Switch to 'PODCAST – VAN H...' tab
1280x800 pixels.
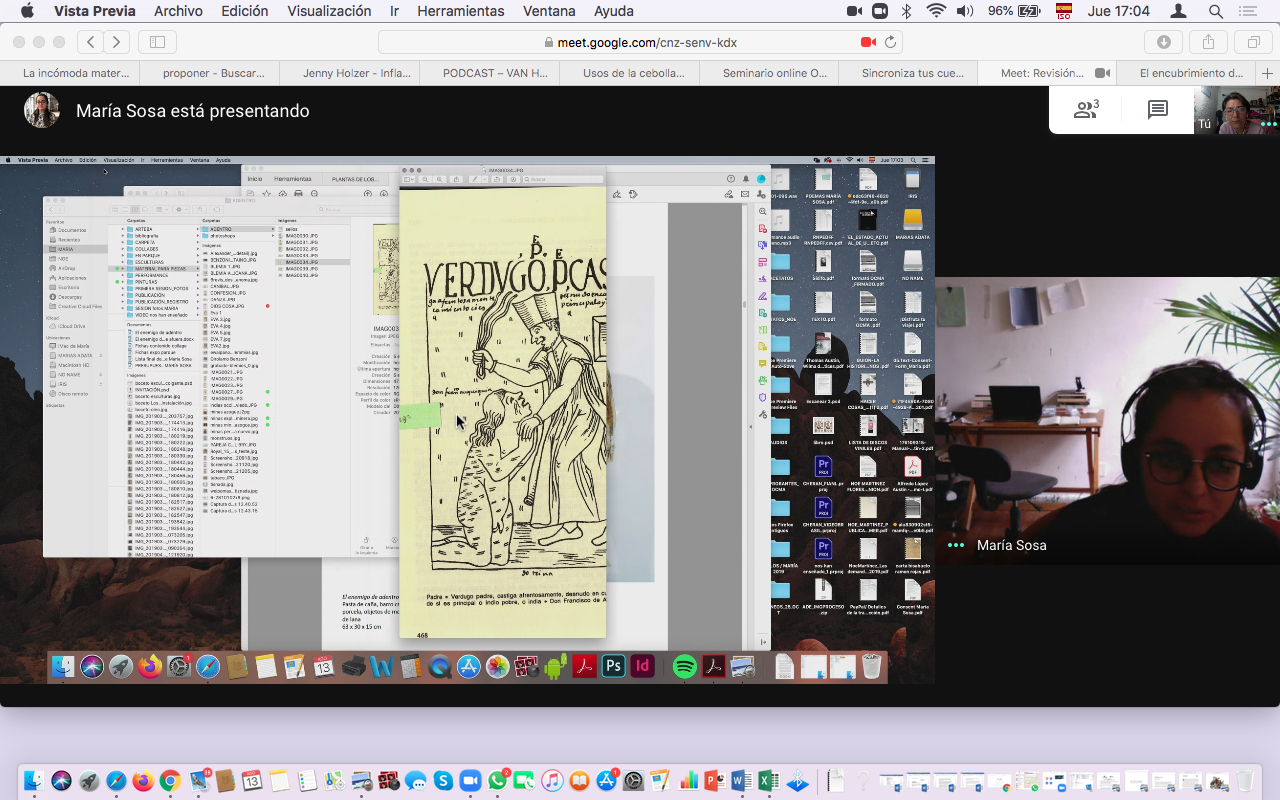(x=489, y=73)
